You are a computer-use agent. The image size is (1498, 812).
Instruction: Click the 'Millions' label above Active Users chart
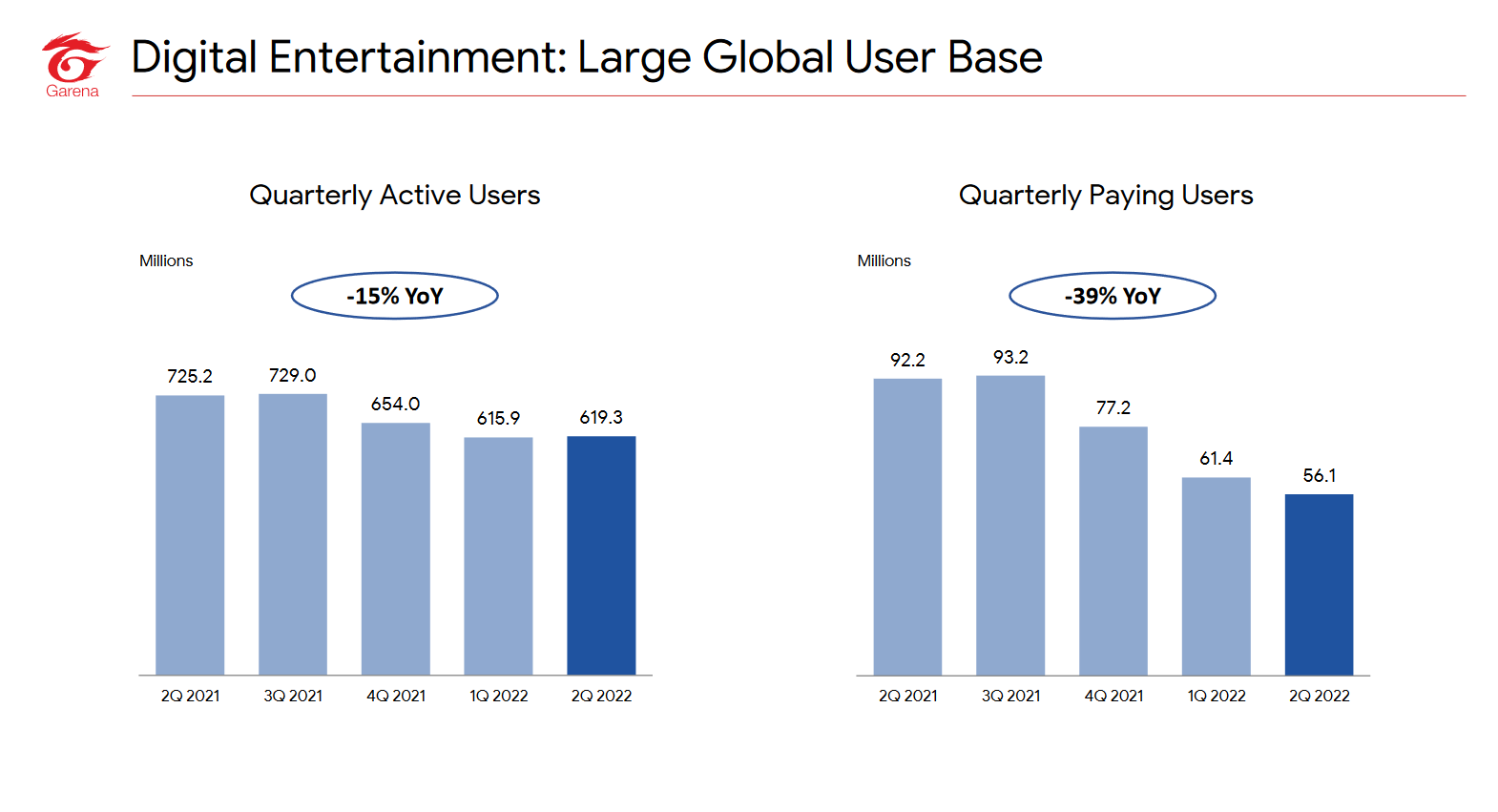tap(166, 260)
